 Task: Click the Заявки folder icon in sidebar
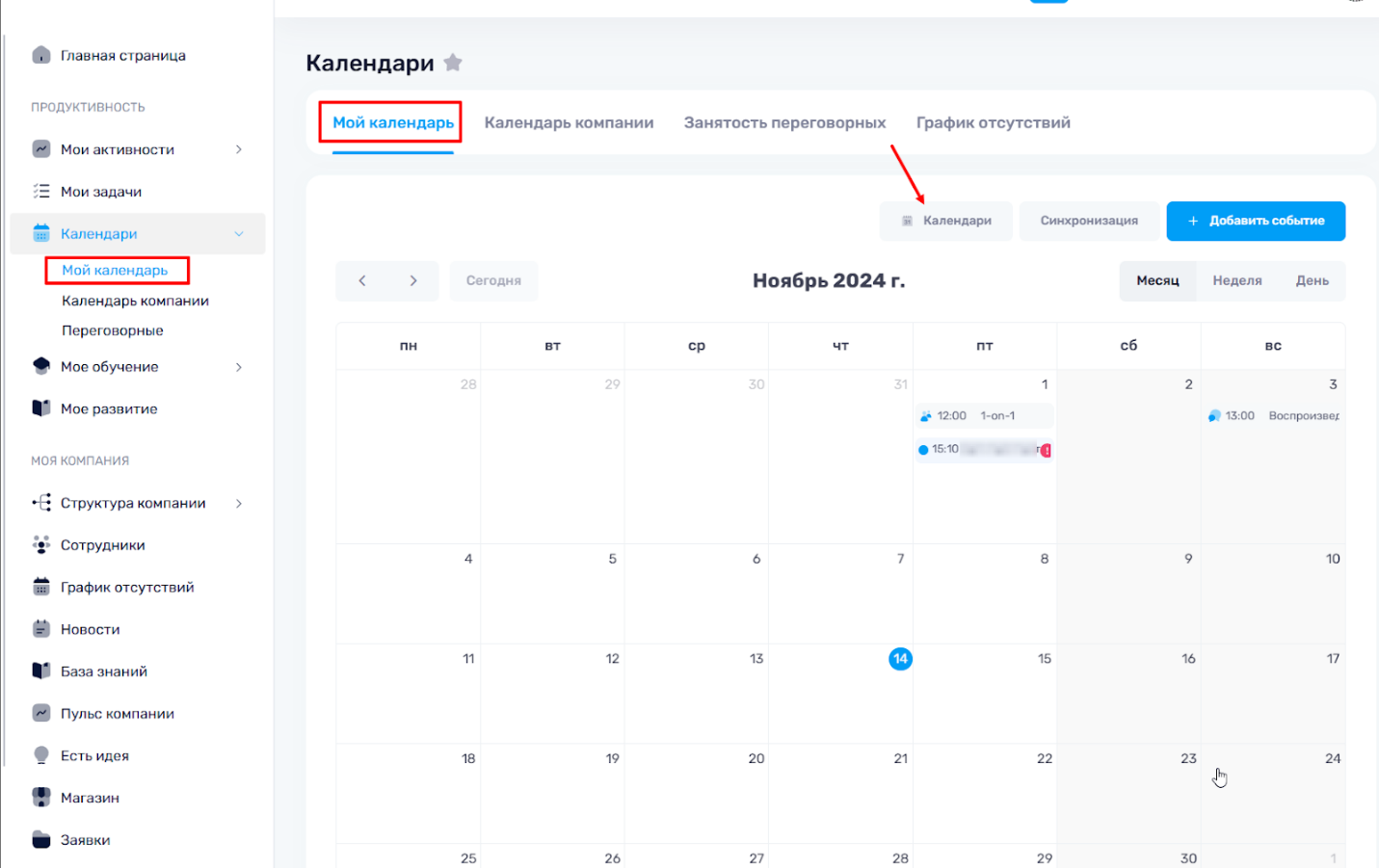pyautogui.click(x=40, y=840)
